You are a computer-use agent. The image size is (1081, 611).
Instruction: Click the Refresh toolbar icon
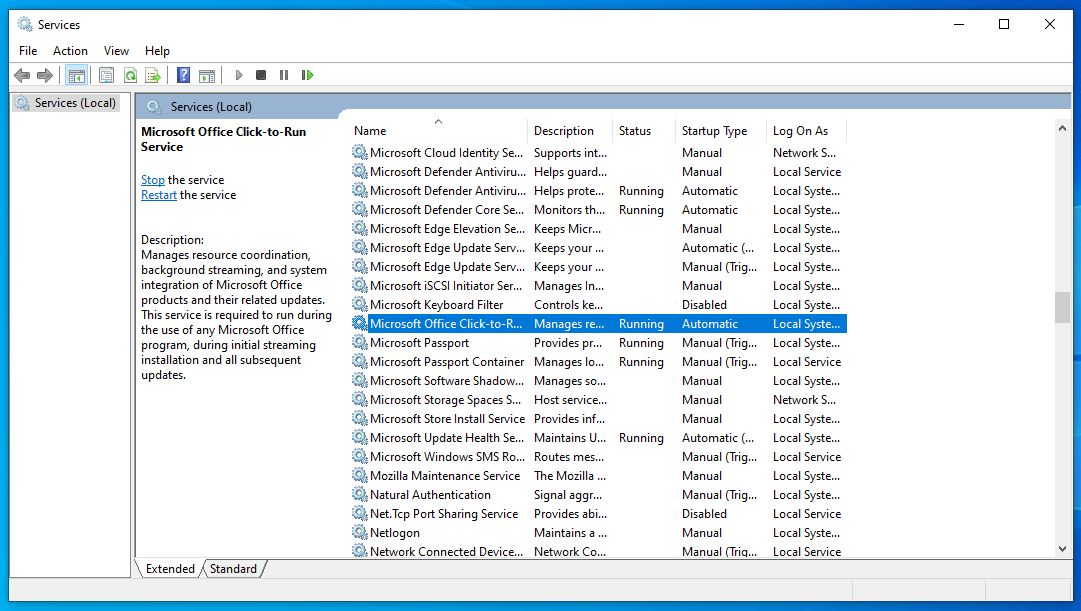point(130,75)
